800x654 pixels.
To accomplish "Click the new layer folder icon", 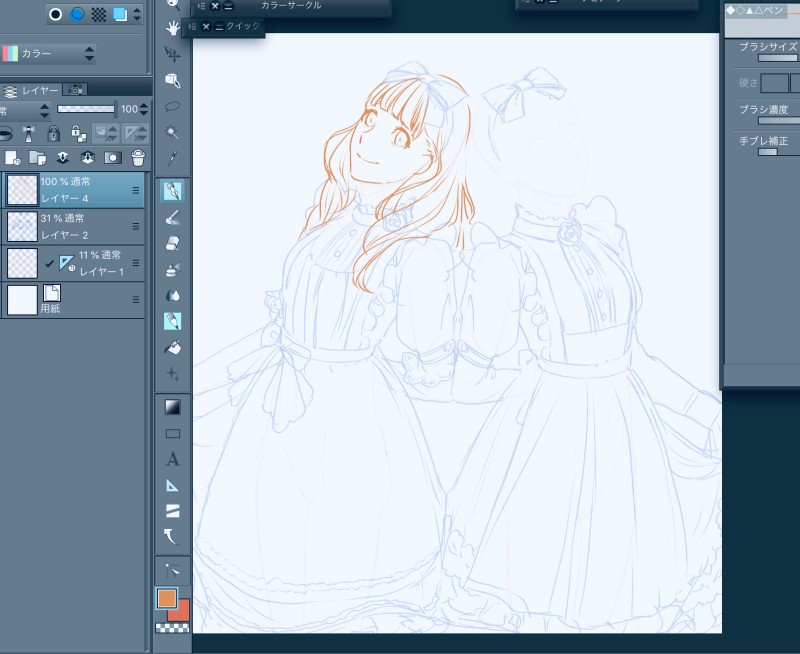I will point(38,158).
